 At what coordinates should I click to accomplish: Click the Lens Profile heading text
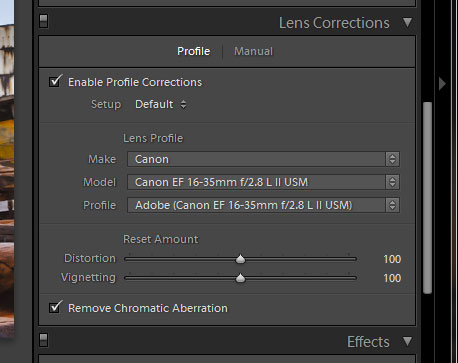tap(153, 138)
